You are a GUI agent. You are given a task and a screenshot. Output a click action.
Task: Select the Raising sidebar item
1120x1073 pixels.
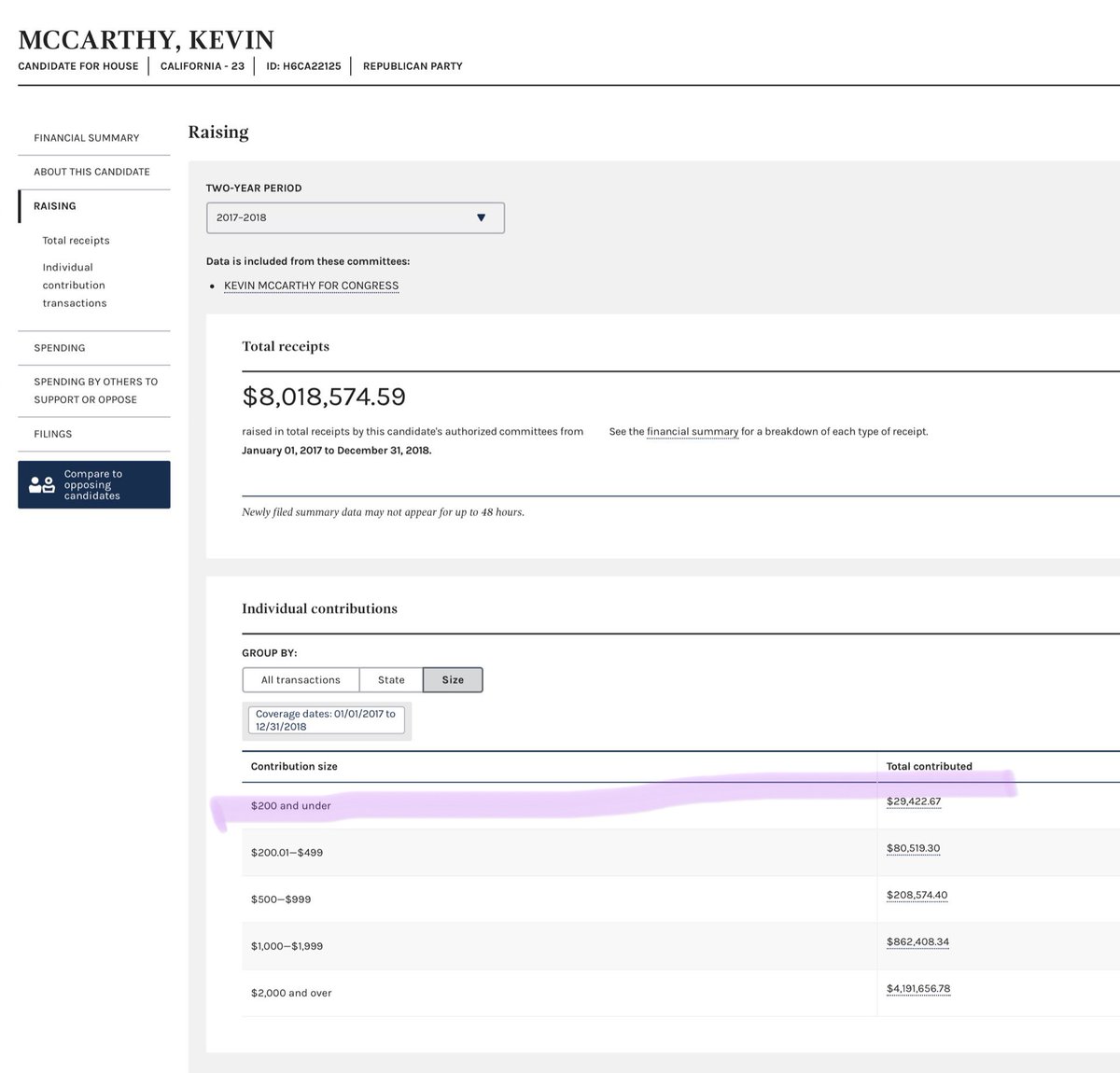[55, 206]
